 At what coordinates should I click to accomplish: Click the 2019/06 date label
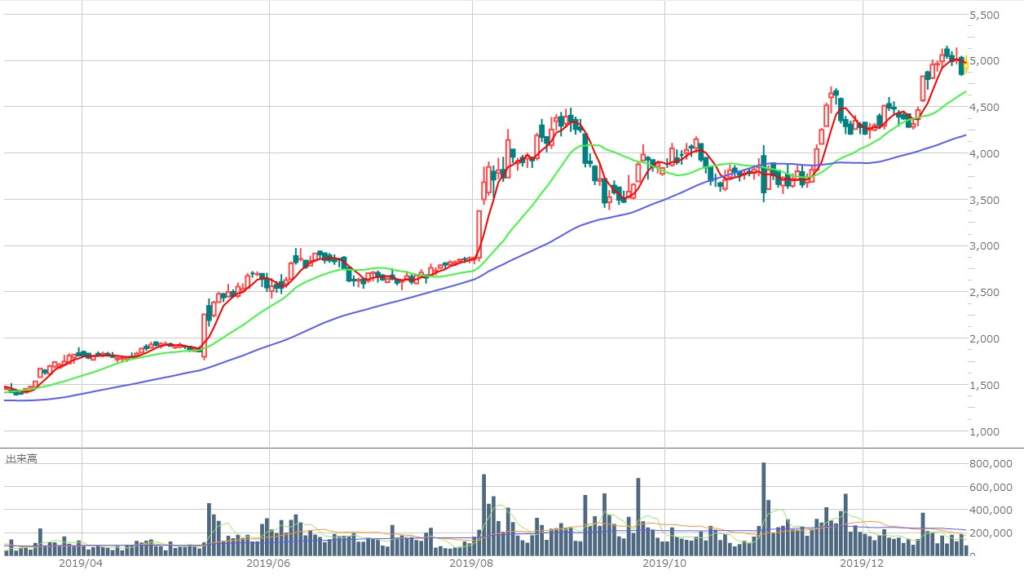[268, 563]
